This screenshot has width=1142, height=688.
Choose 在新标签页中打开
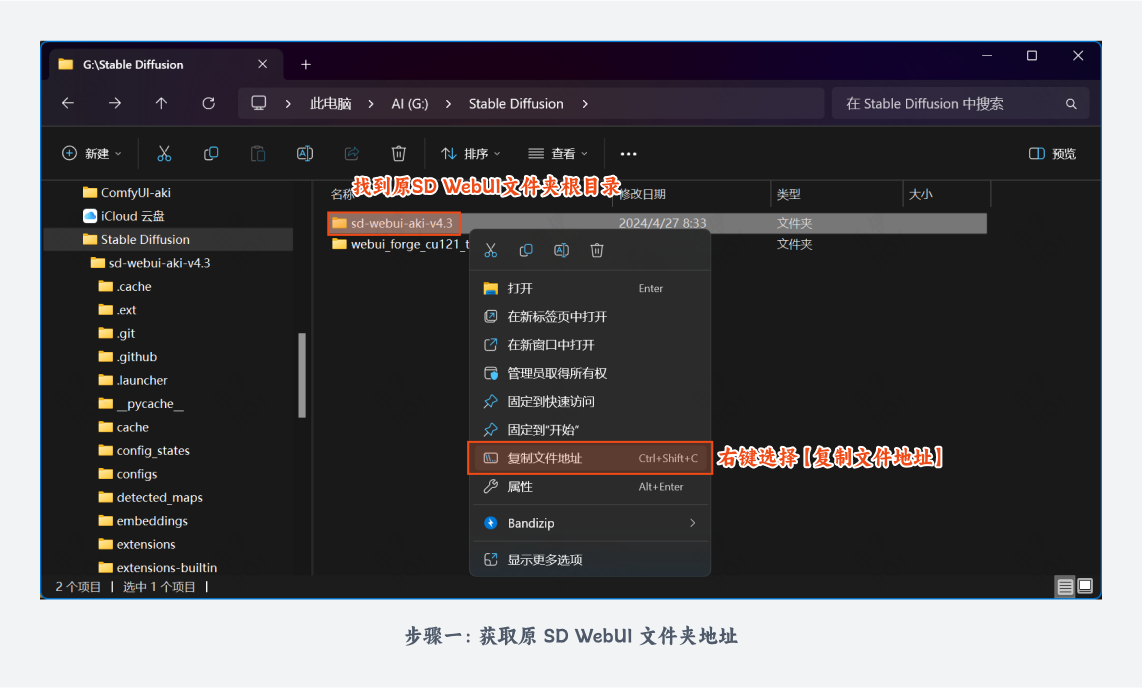(590, 317)
